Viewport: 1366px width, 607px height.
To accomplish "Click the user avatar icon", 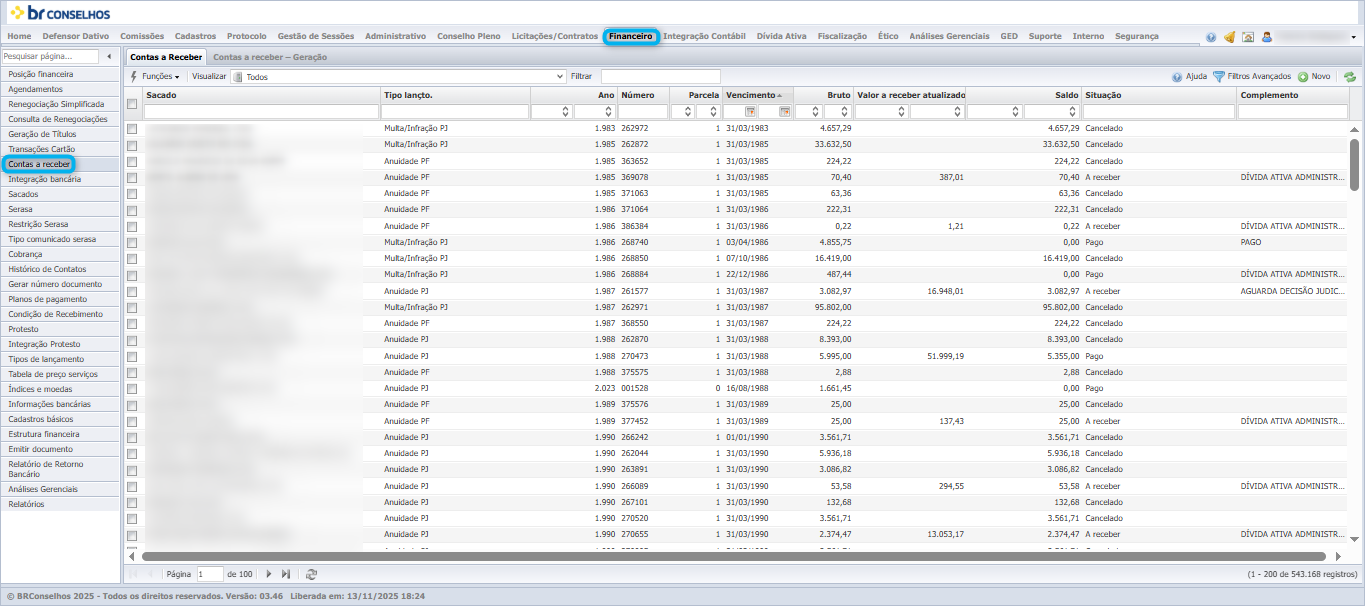I will 1266,37.
